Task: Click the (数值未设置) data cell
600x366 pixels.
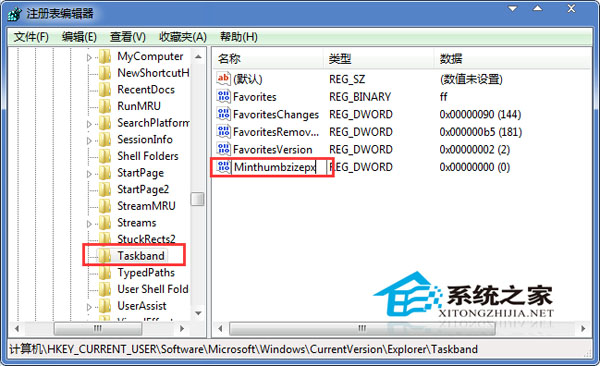Action: tap(471, 79)
